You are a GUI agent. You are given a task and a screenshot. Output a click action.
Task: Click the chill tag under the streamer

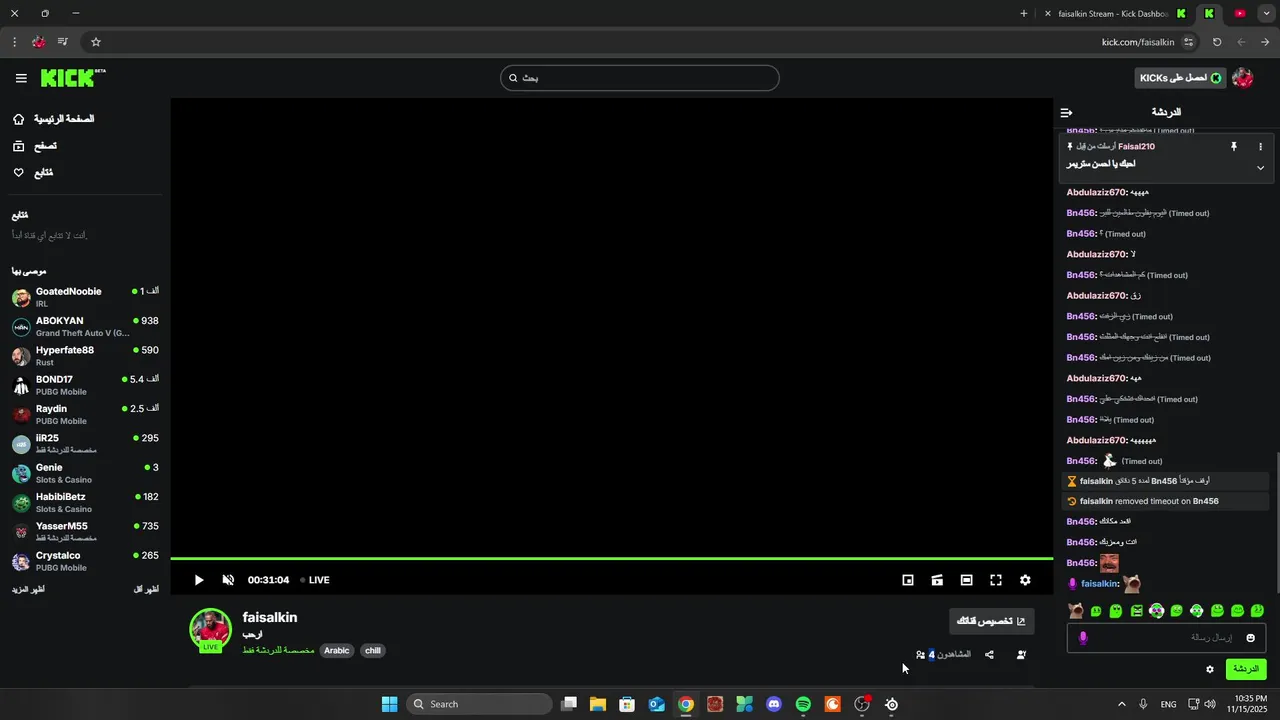(x=373, y=651)
